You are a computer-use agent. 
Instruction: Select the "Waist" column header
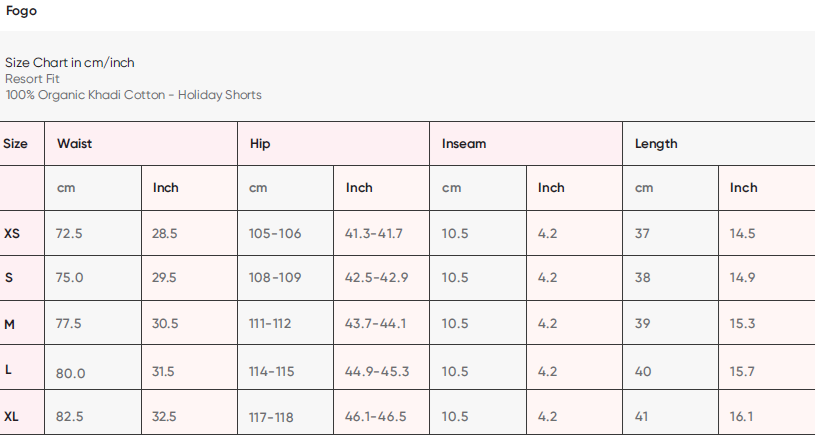(75, 144)
